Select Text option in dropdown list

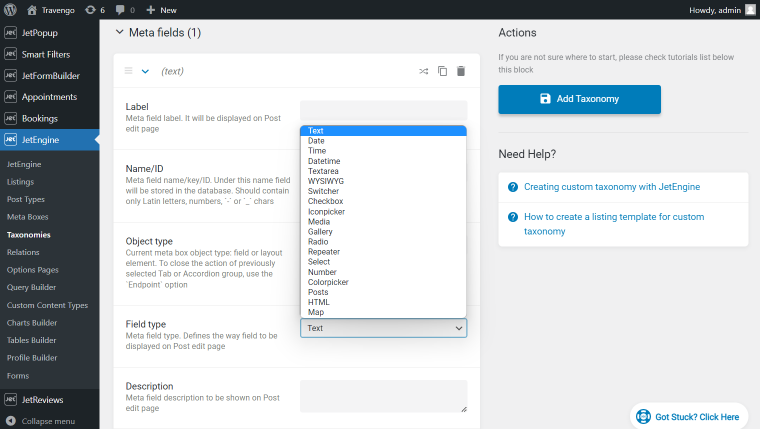pyautogui.click(x=383, y=130)
